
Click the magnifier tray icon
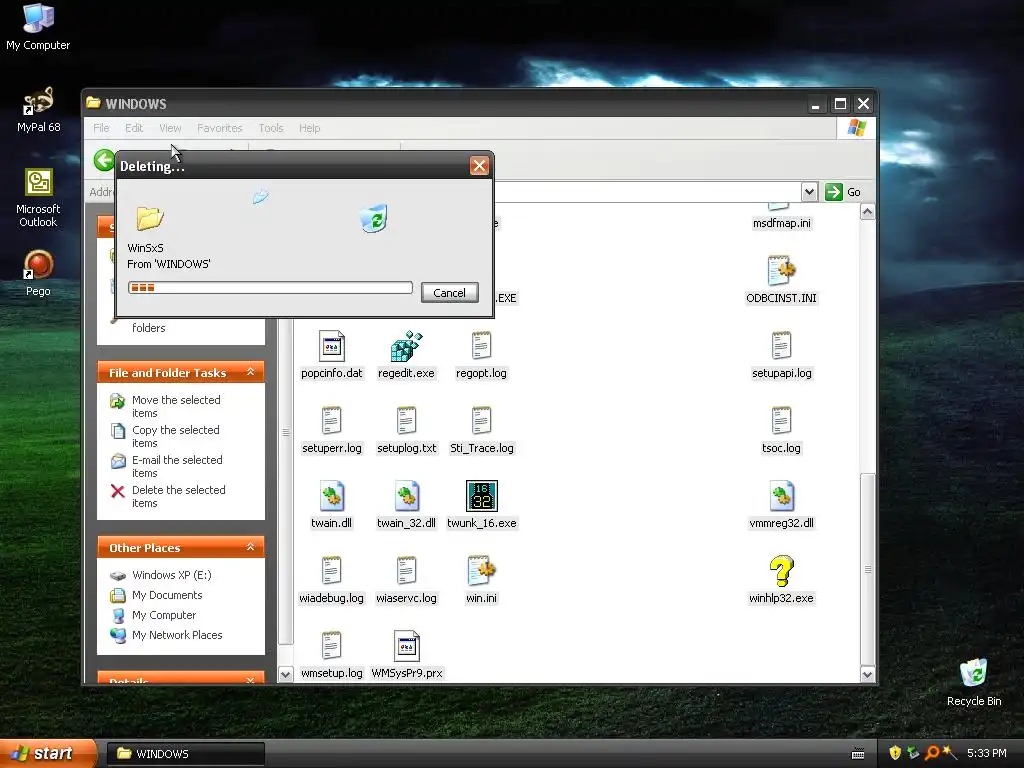931,753
